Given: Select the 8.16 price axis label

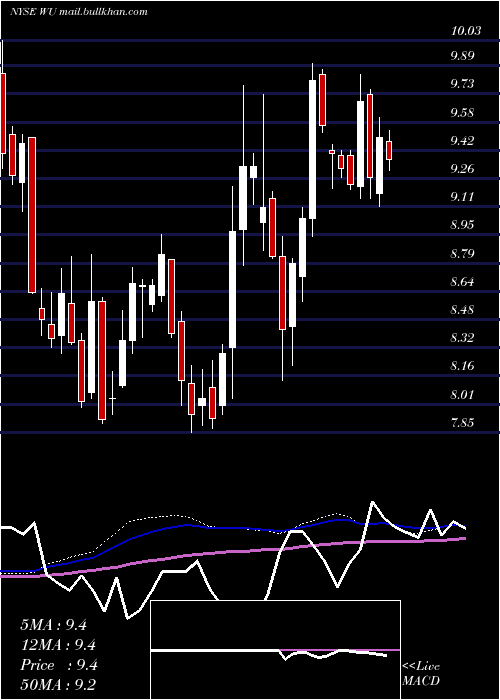Looking at the screenshot, I should (x=462, y=366).
